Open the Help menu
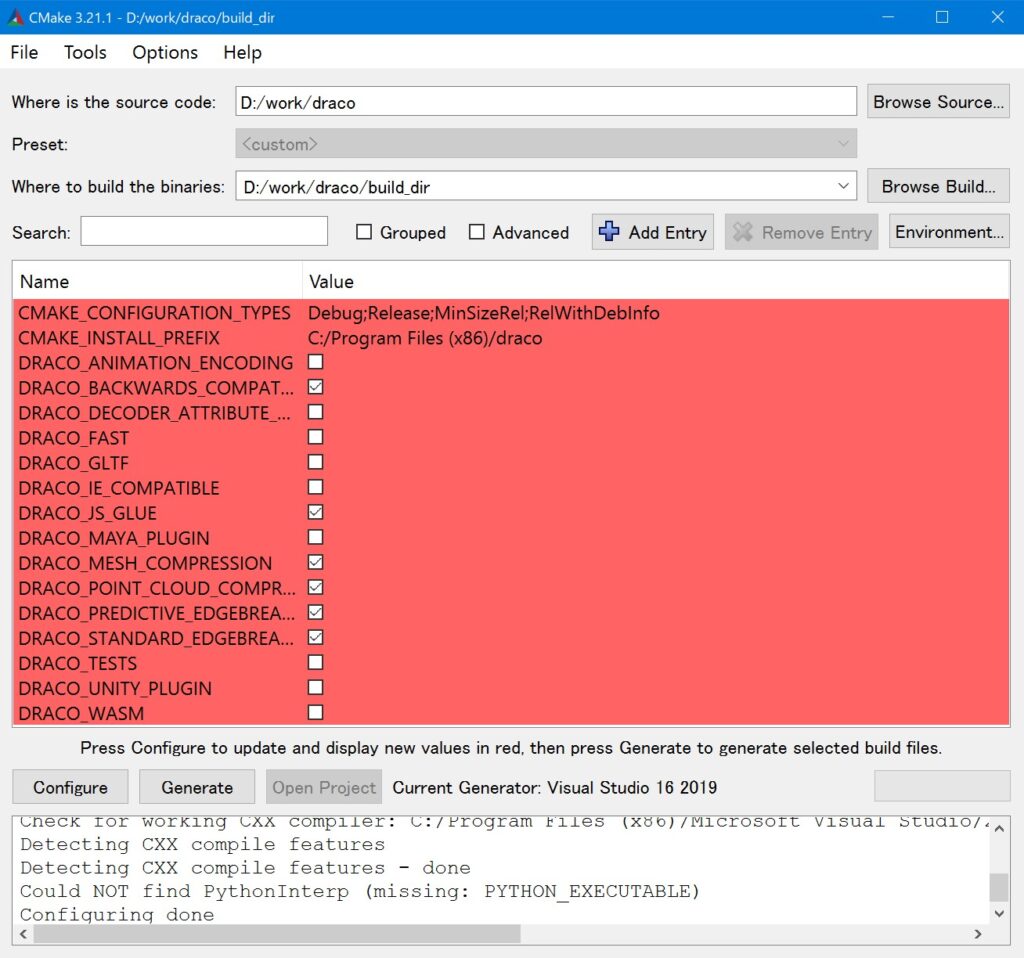The height and width of the screenshot is (958, 1024). click(x=242, y=52)
